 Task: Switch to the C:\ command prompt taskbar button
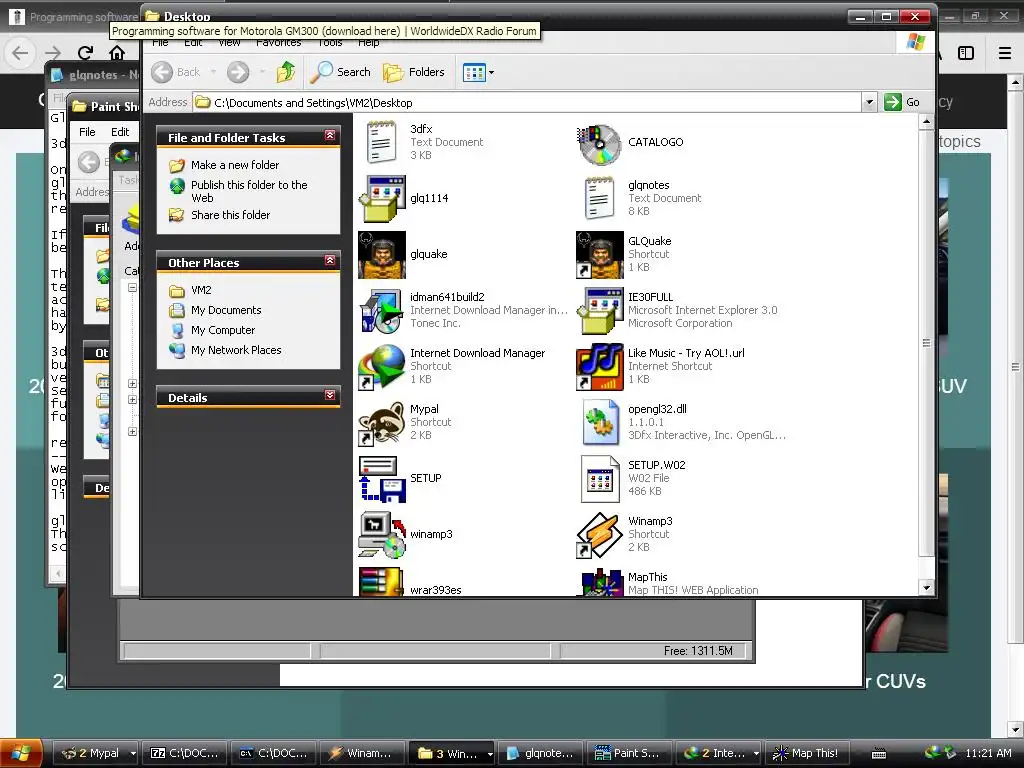click(274, 753)
